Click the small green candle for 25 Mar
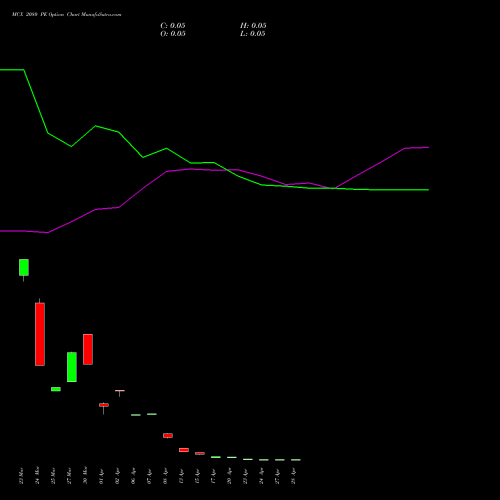This screenshot has width=500, height=500. (56, 389)
